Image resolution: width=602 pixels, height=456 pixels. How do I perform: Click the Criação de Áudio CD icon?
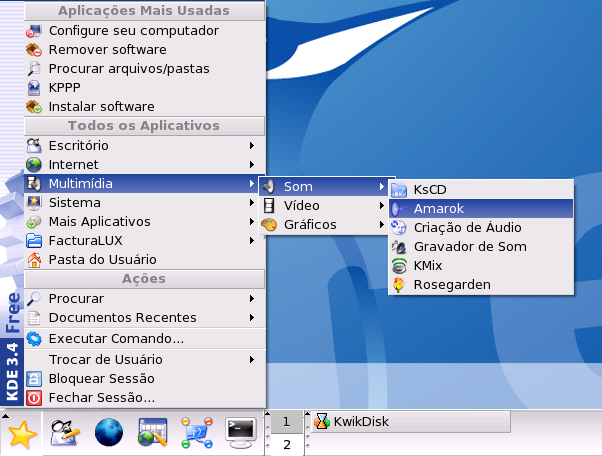coord(399,228)
